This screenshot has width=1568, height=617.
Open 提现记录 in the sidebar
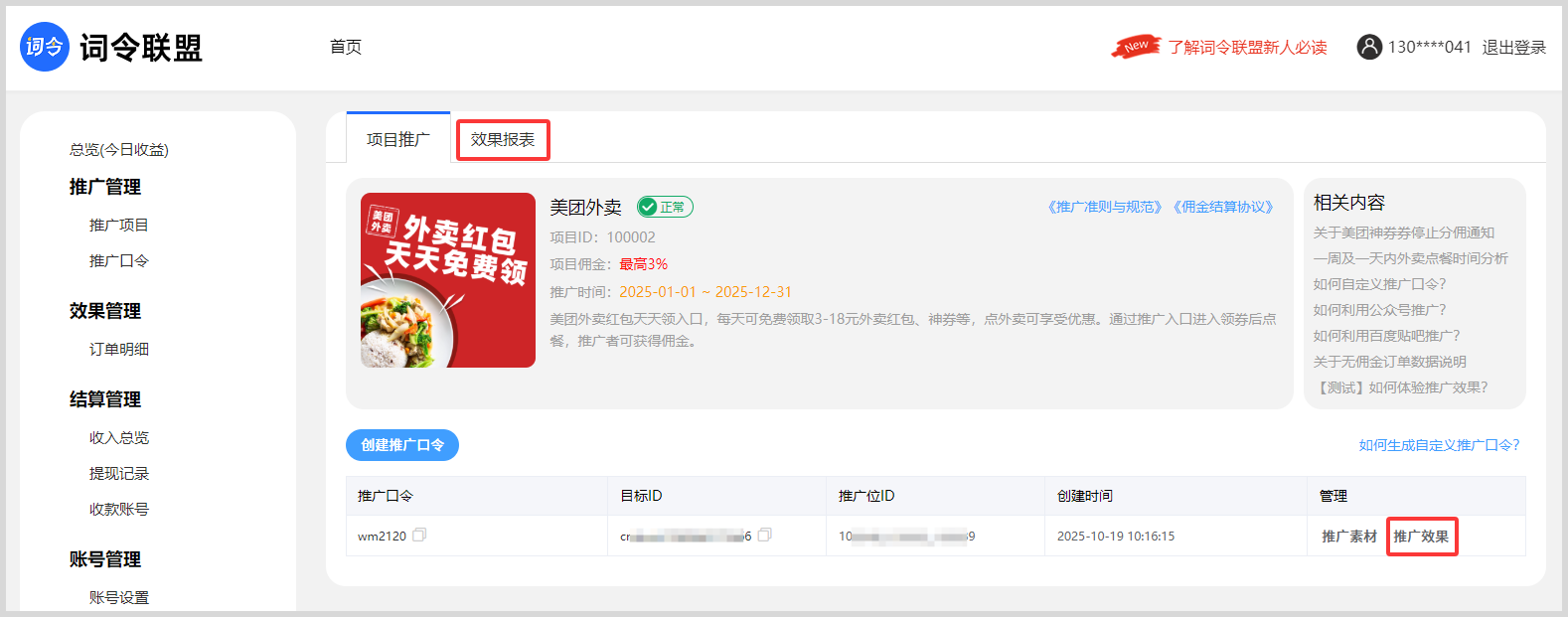(x=119, y=474)
